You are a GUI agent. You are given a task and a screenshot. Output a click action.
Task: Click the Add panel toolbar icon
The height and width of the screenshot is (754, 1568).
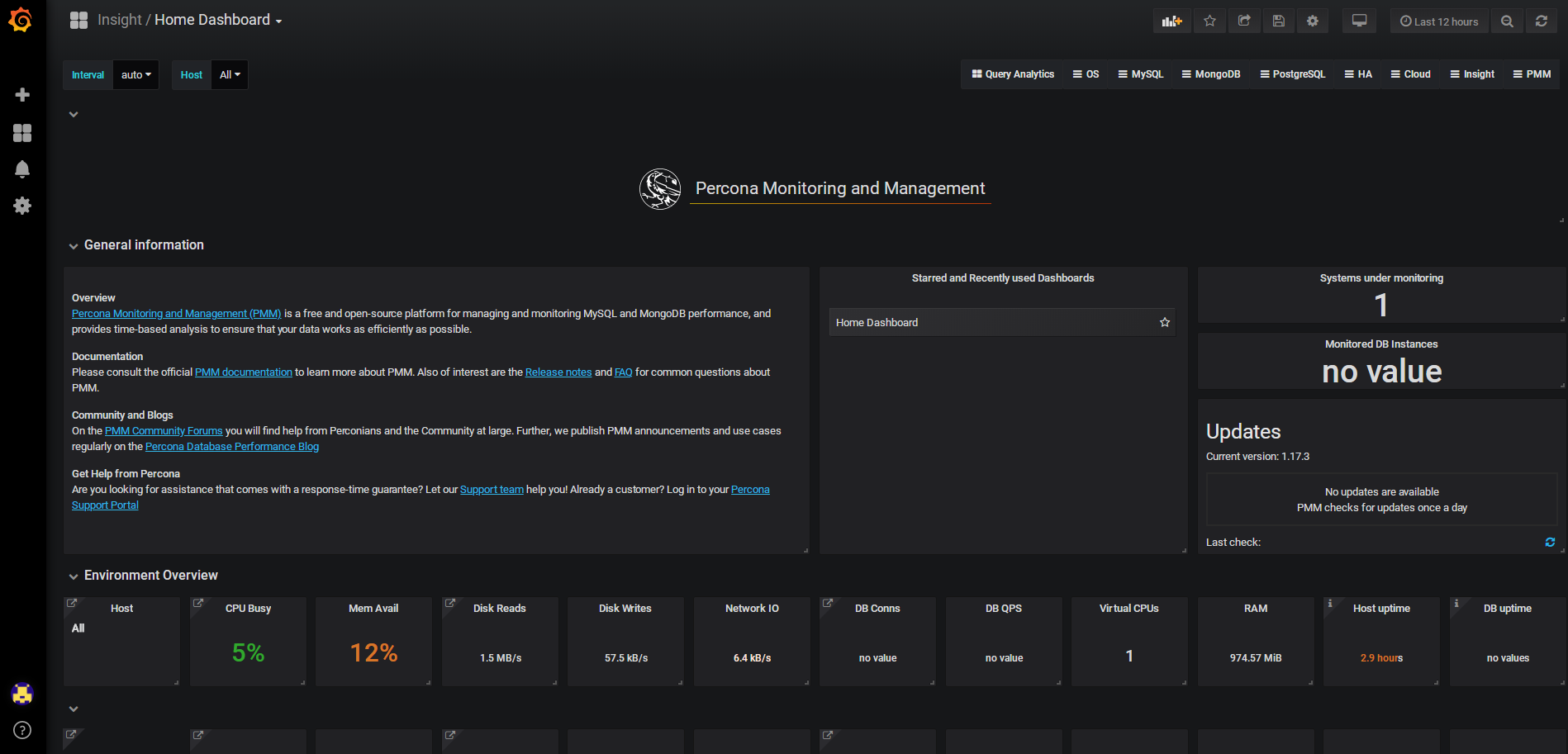pyautogui.click(x=1171, y=21)
